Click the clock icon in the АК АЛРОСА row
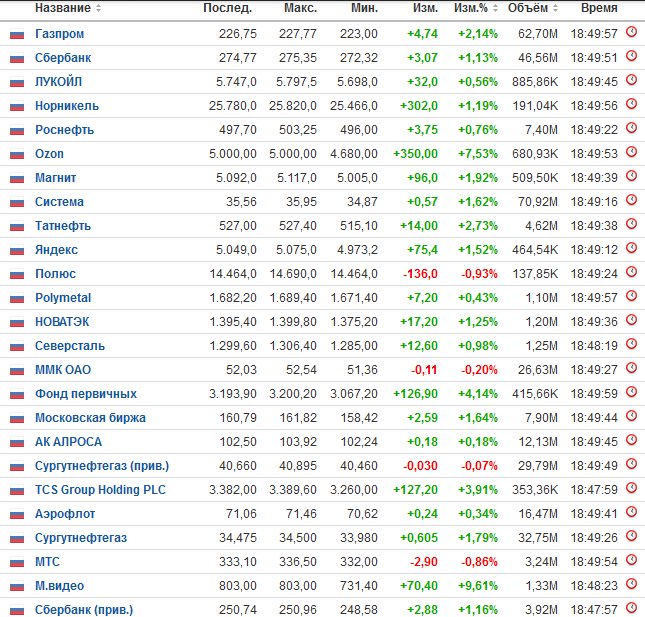The height and width of the screenshot is (617, 645). [x=631, y=440]
